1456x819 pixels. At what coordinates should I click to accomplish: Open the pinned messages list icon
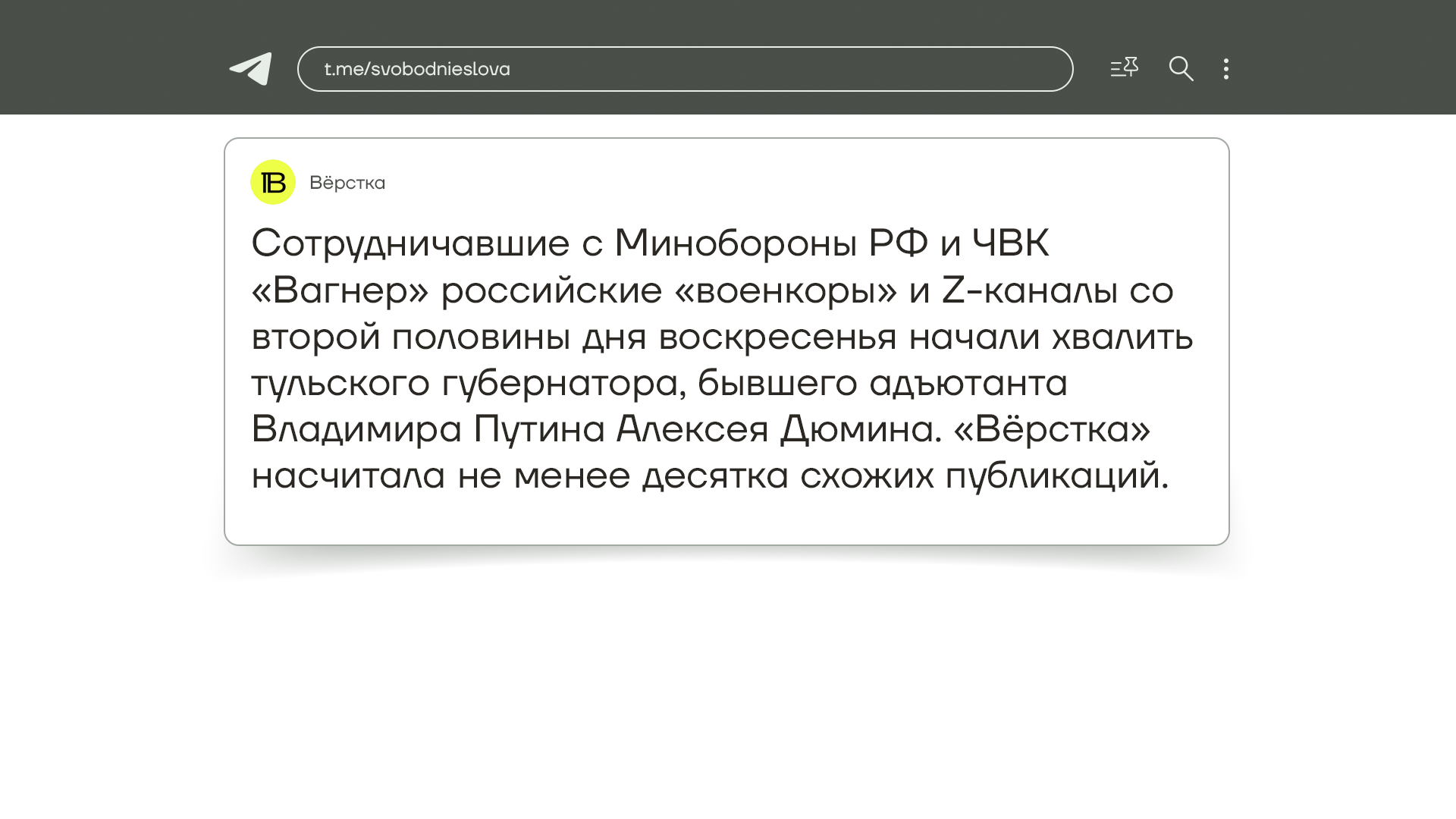point(1124,68)
